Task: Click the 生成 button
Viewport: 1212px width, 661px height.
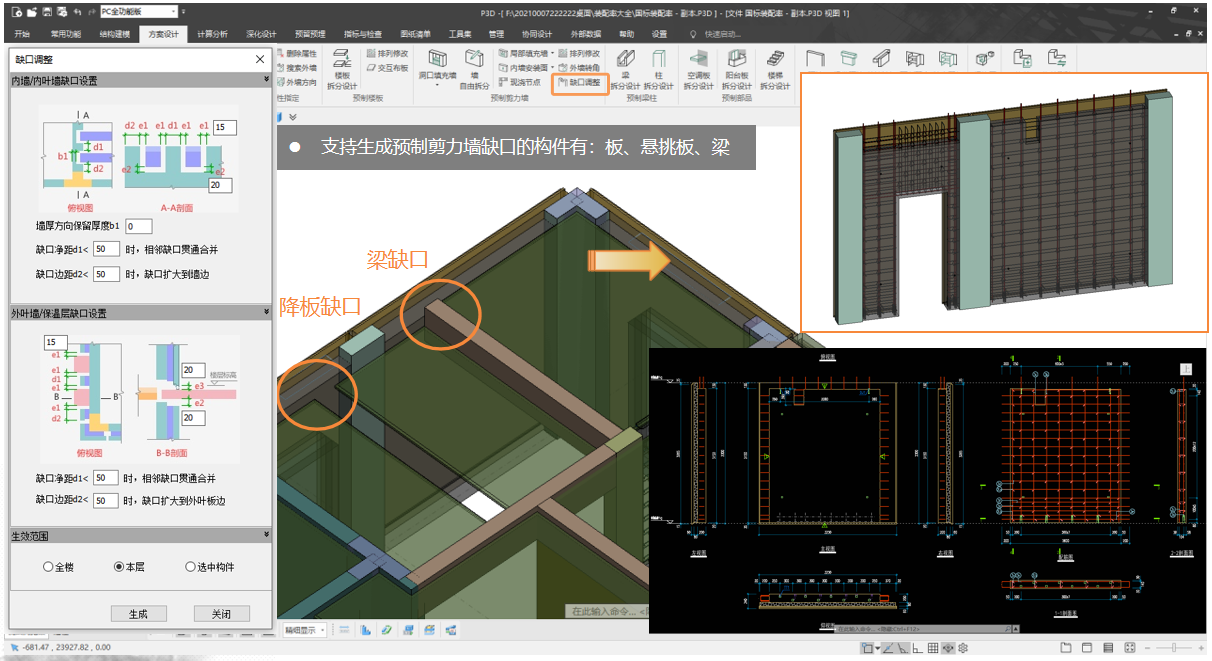Action: 138,613
